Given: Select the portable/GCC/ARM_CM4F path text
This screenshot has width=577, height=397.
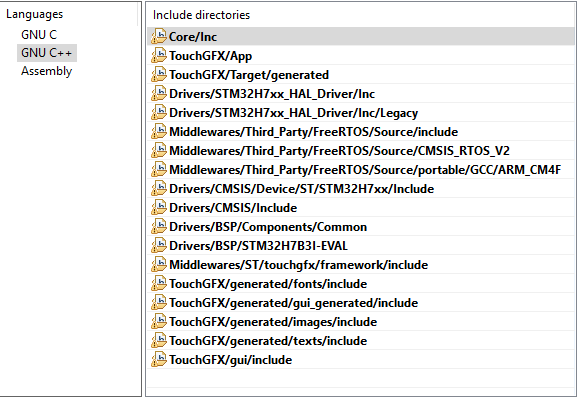Looking at the screenshot, I should pos(365,170).
